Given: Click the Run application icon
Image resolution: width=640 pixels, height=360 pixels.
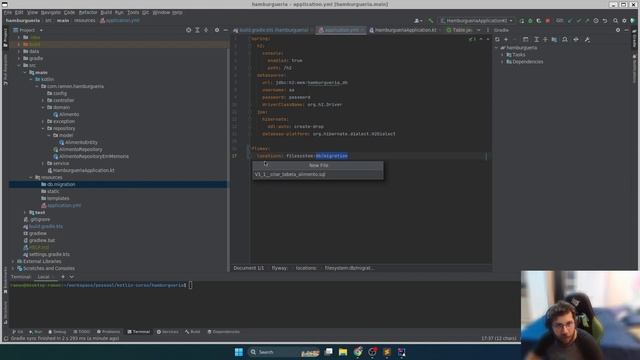Looking at the screenshot, I should tap(522, 20).
